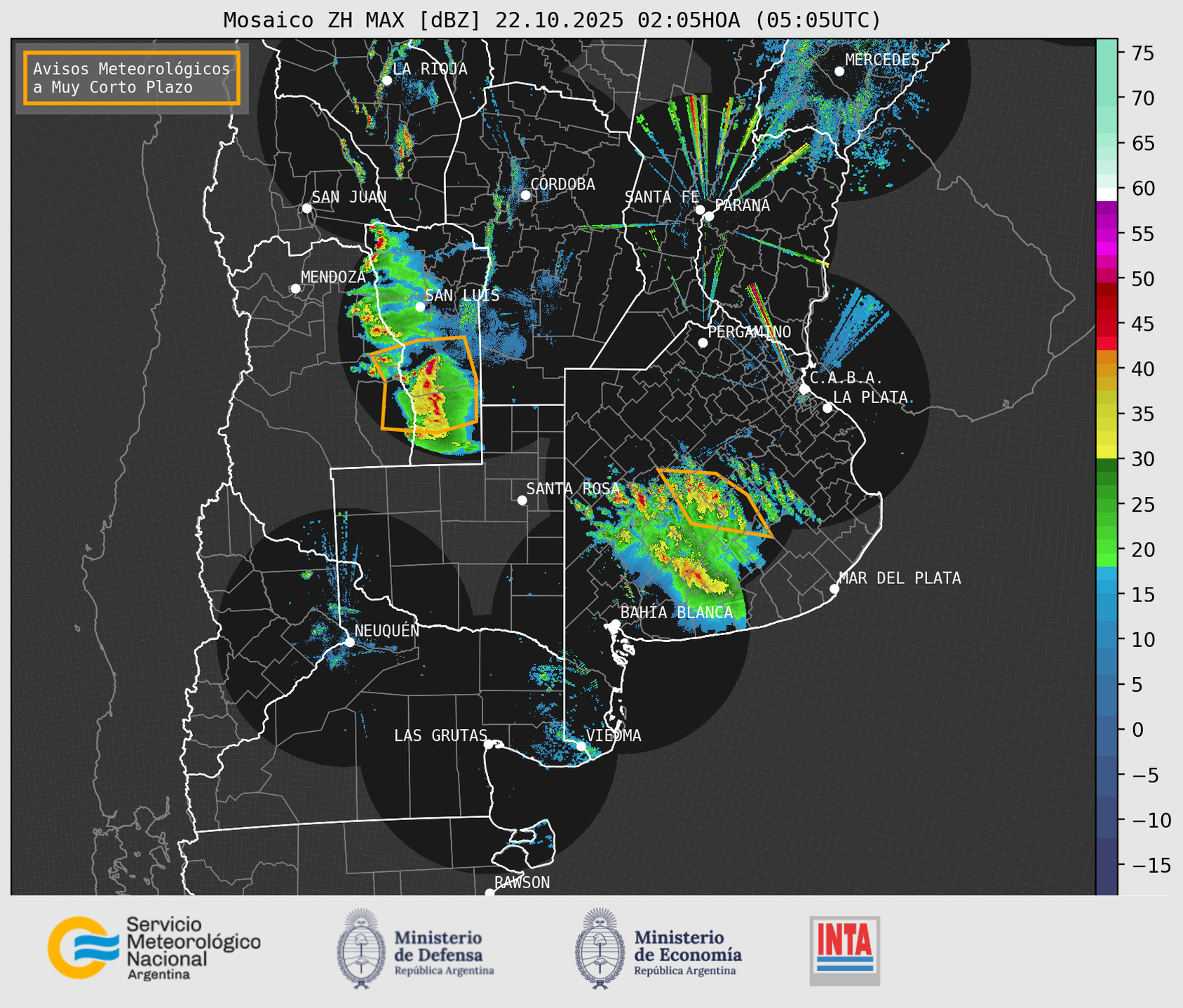Click the dark blue −15 dBZ band on the scale
Image resolution: width=1183 pixels, height=1008 pixels.
[x=1107, y=866]
